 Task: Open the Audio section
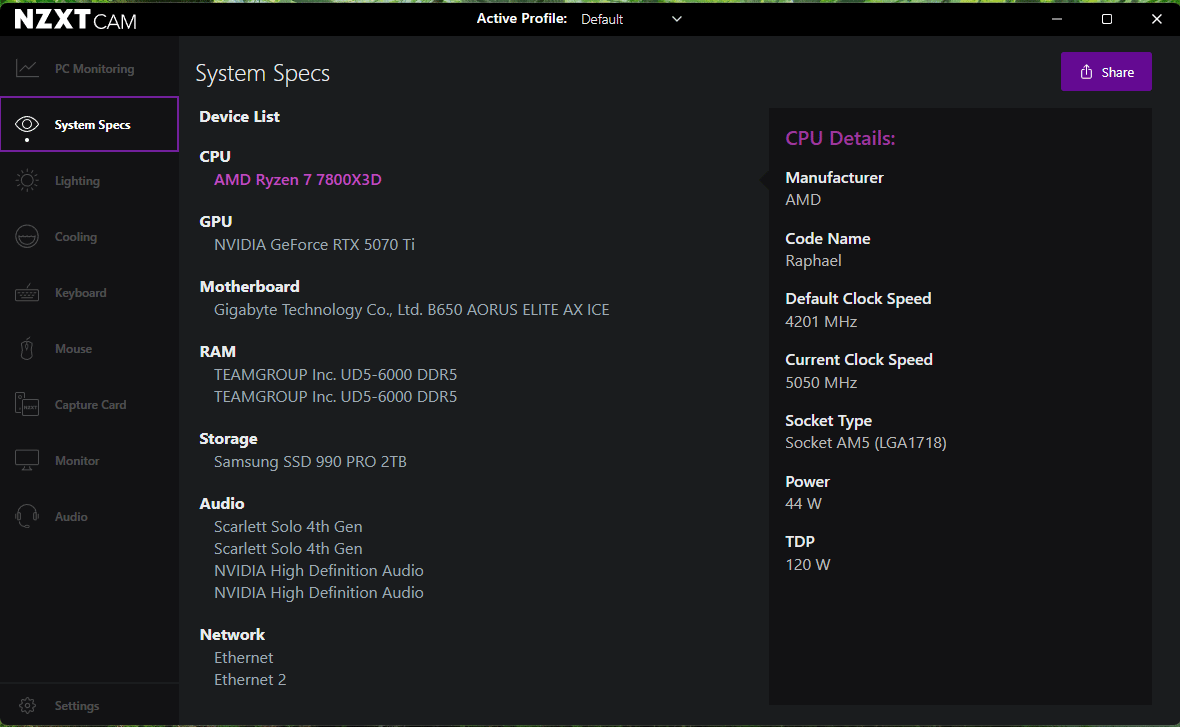90,516
